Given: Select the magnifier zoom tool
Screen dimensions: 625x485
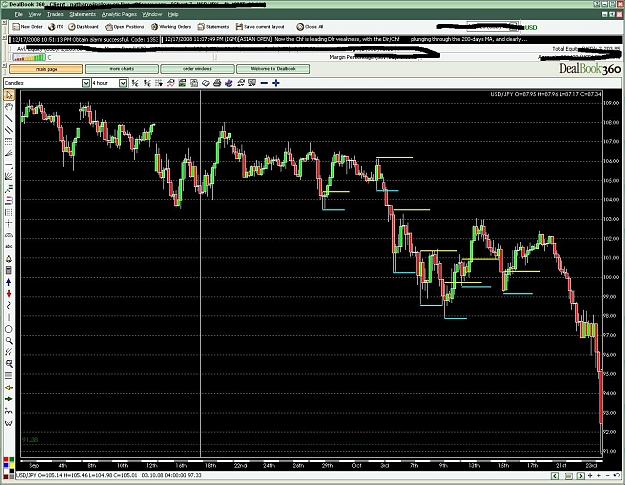Looking at the screenshot, I should coord(9,341).
